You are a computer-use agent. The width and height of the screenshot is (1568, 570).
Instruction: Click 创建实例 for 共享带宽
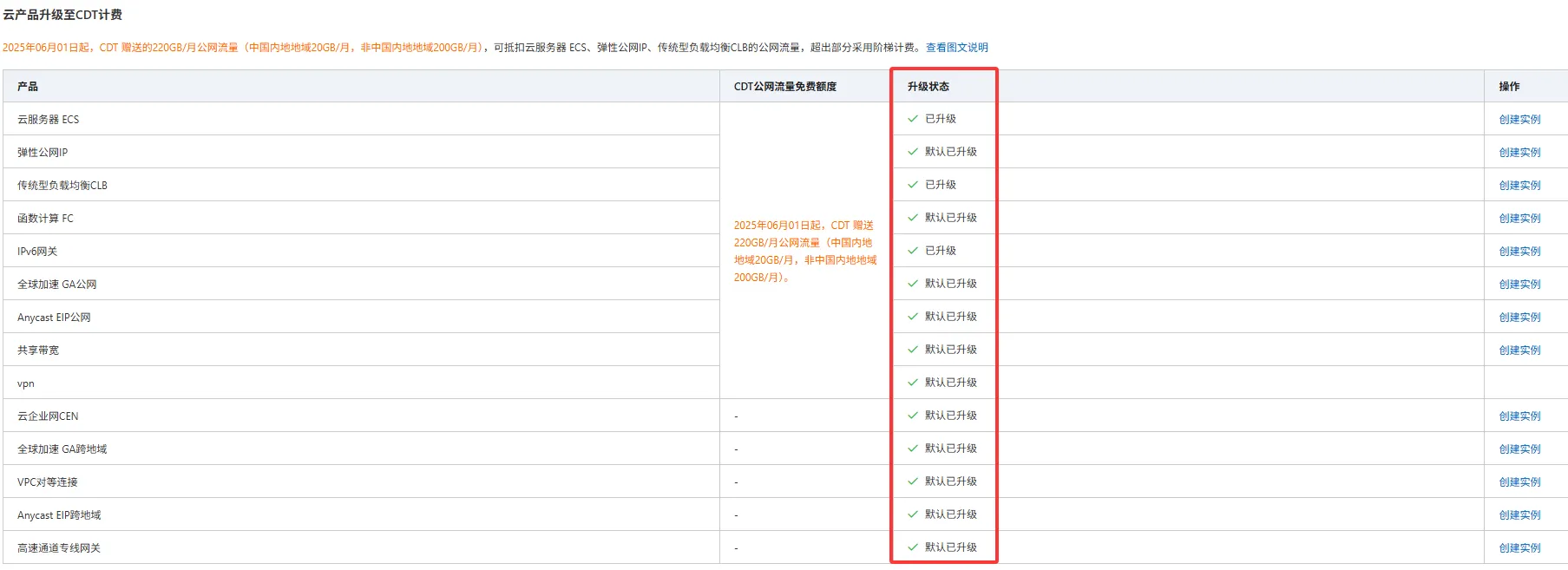pyautogui.click(x=1519, y=351)
